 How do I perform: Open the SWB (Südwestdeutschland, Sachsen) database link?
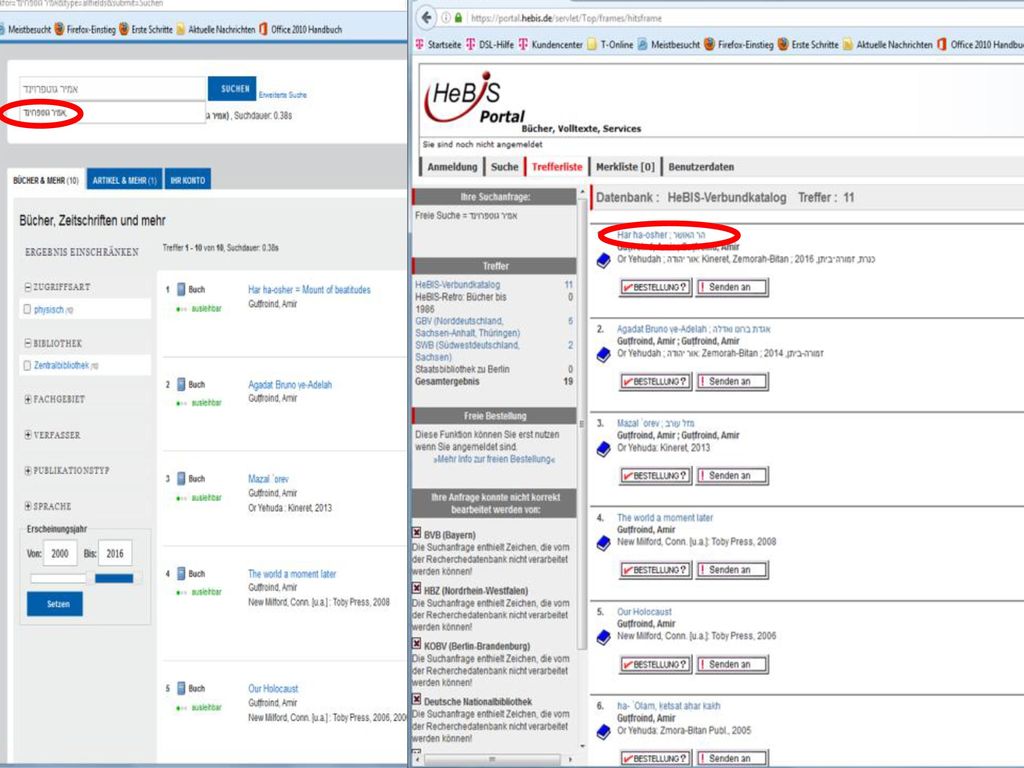click(x=468, y=351)
